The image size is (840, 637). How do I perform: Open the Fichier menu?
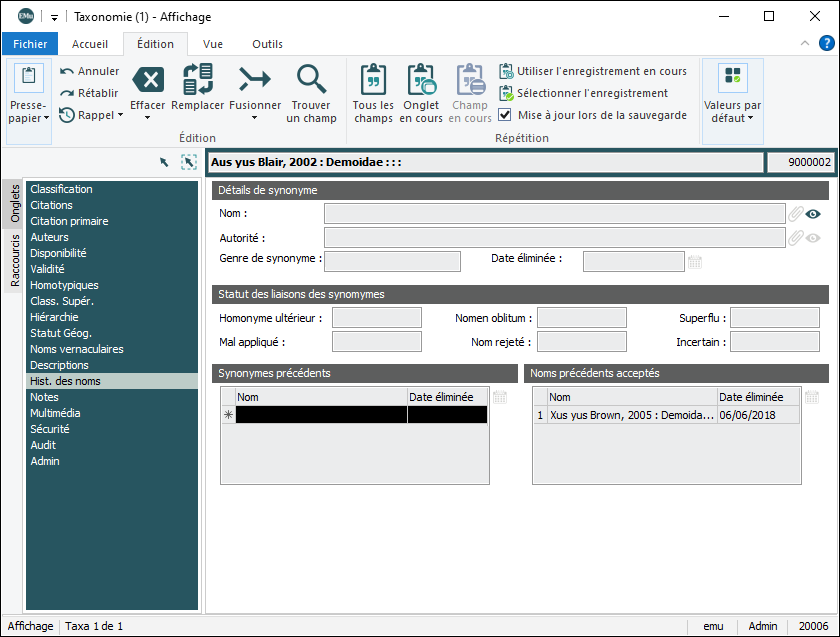(x=30, y=44)
